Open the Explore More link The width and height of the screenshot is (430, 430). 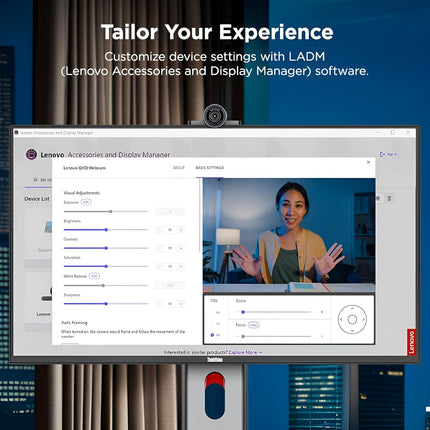click(245, 352)
